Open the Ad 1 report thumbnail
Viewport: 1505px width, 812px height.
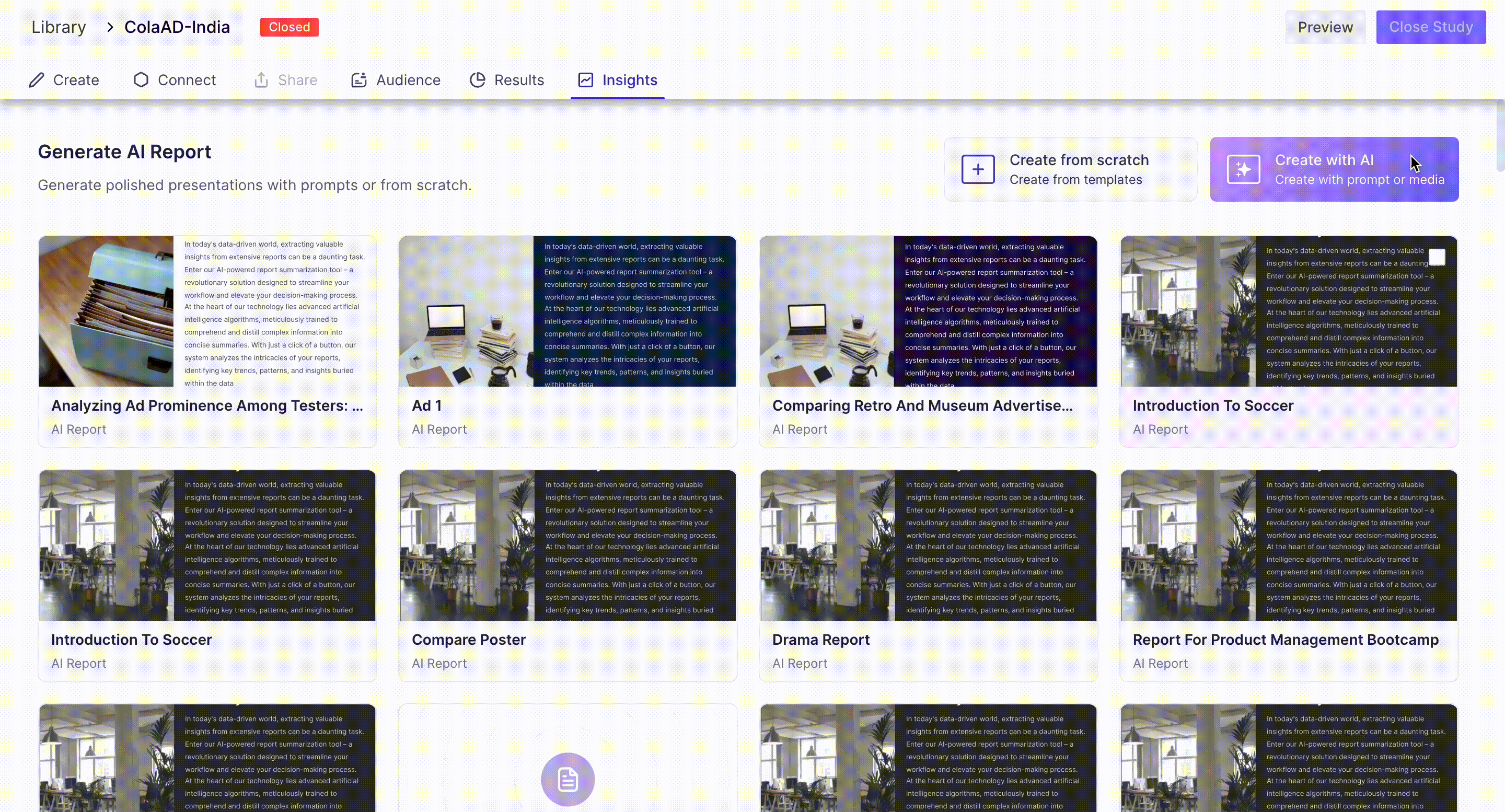click(x=568, y=311)
